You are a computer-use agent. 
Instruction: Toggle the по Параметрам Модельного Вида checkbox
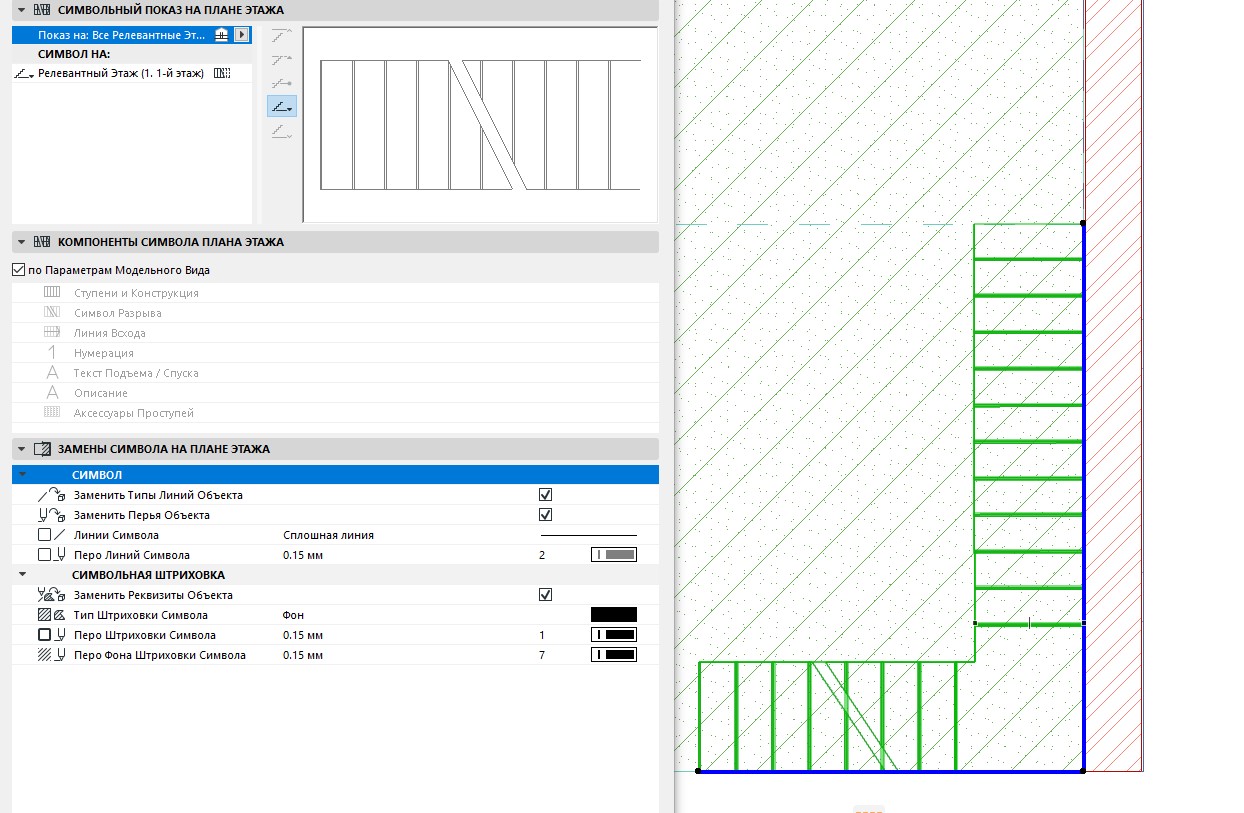click(x=18, y=270)
